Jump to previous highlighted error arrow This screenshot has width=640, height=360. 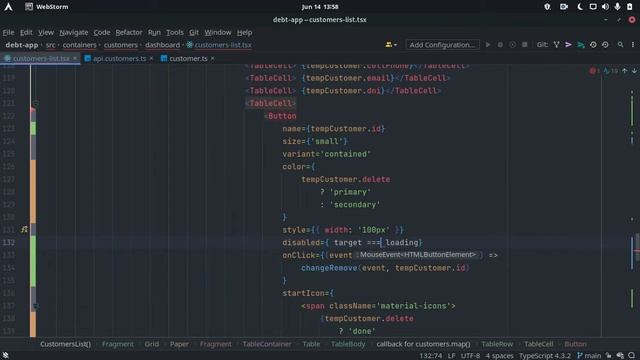pos(624,71)
